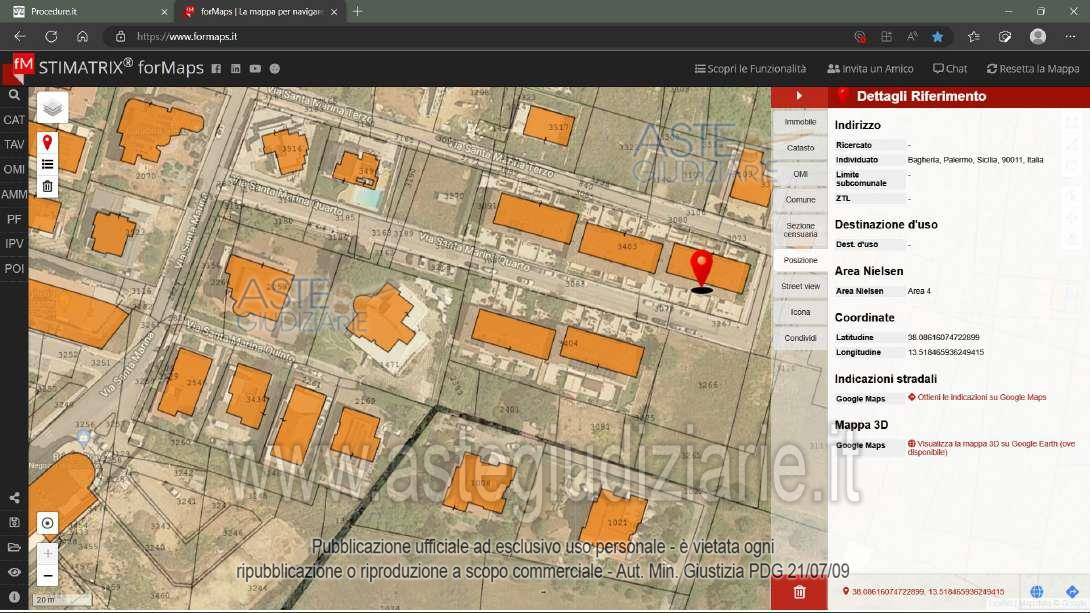Expand the CAT sidebar section
Viewport: 1090px width, 613px height.
(14, 120)
